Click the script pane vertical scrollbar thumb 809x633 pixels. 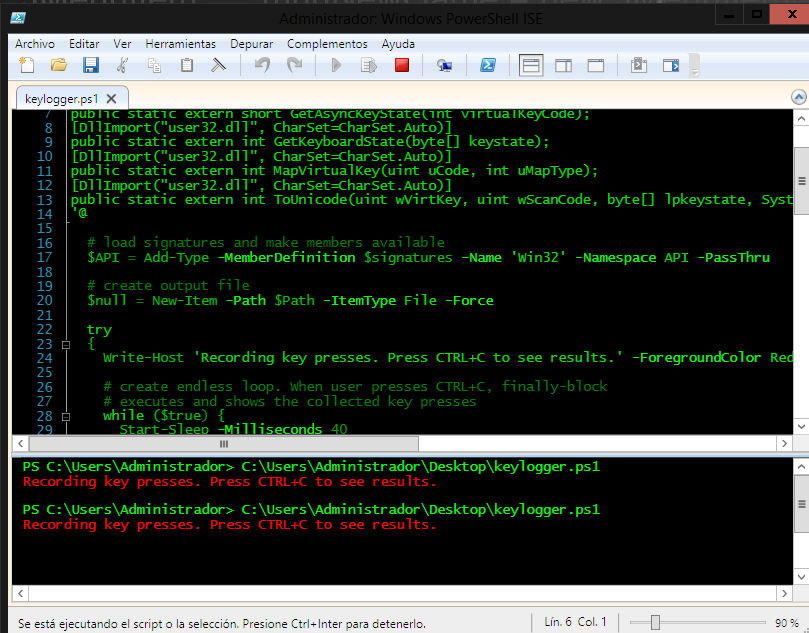coord(801,181)
